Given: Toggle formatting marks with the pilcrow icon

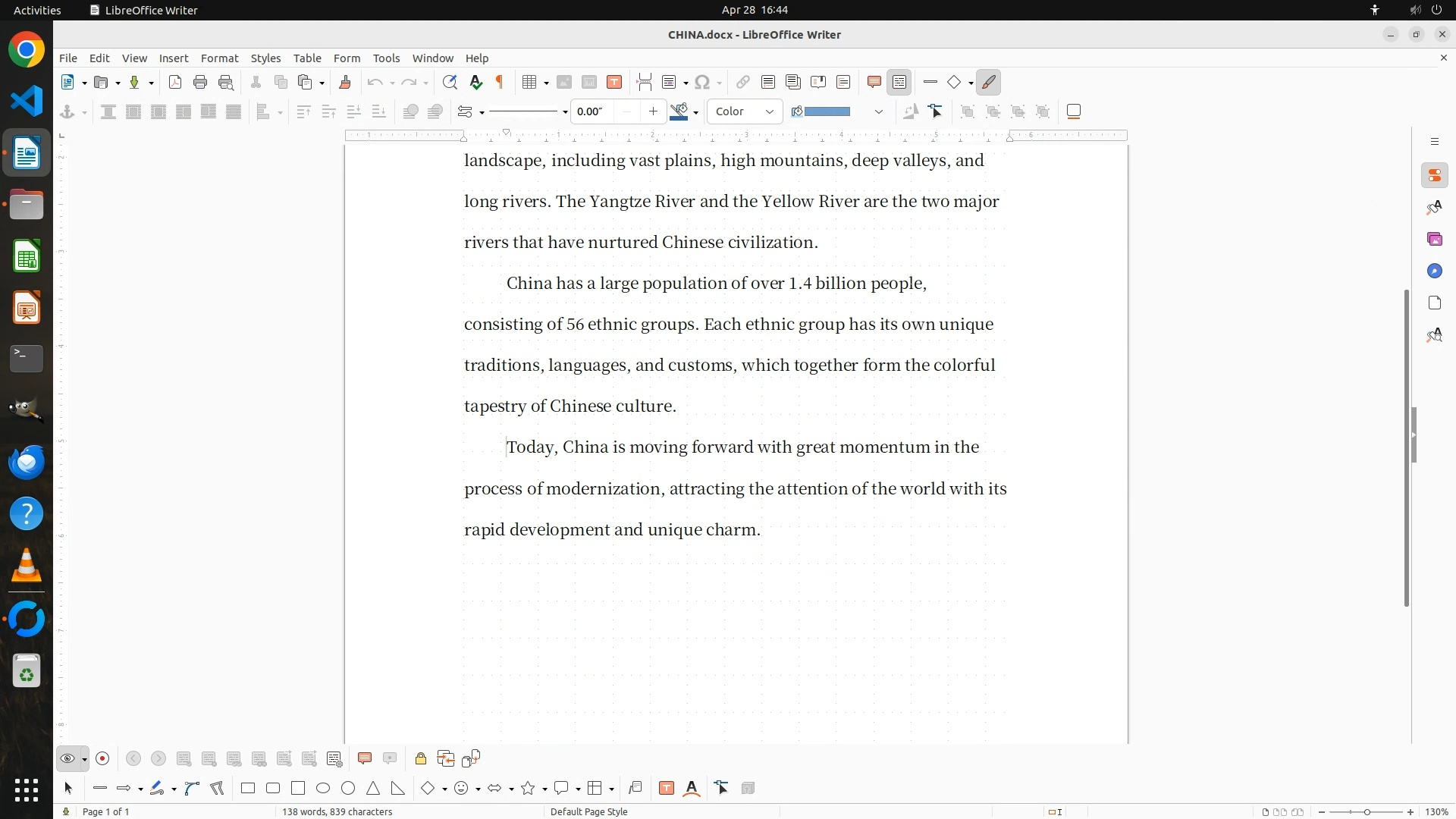Looking at the screenshot, I should coord(500,82).
